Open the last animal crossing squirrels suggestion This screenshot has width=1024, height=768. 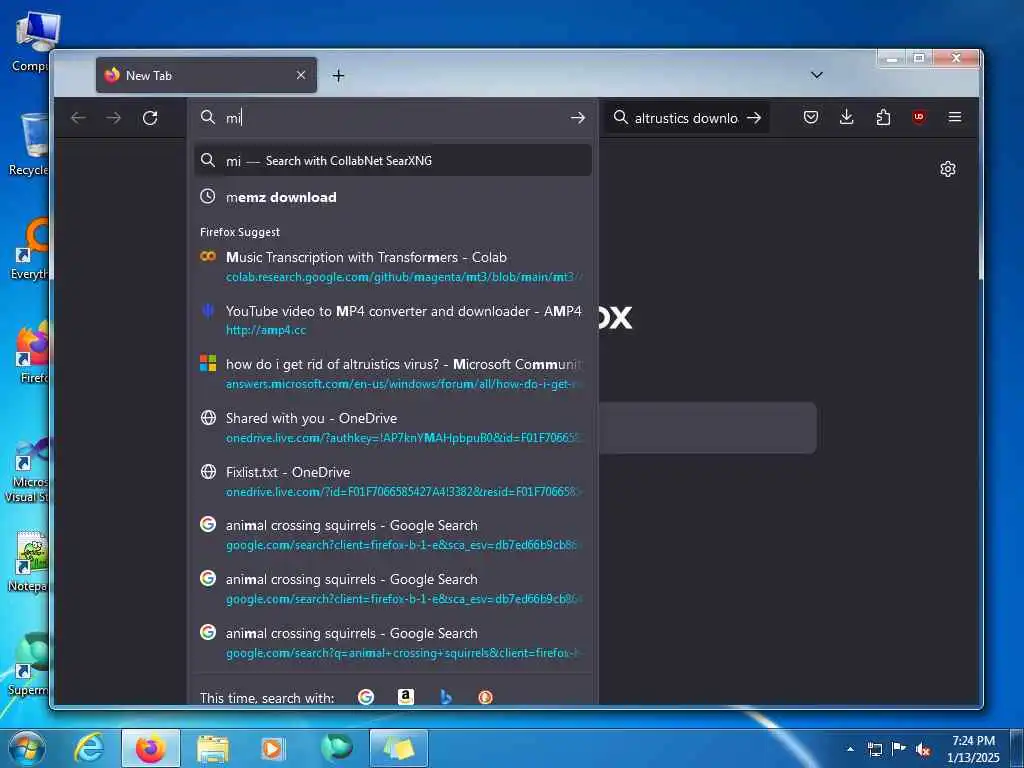point(392,642)
